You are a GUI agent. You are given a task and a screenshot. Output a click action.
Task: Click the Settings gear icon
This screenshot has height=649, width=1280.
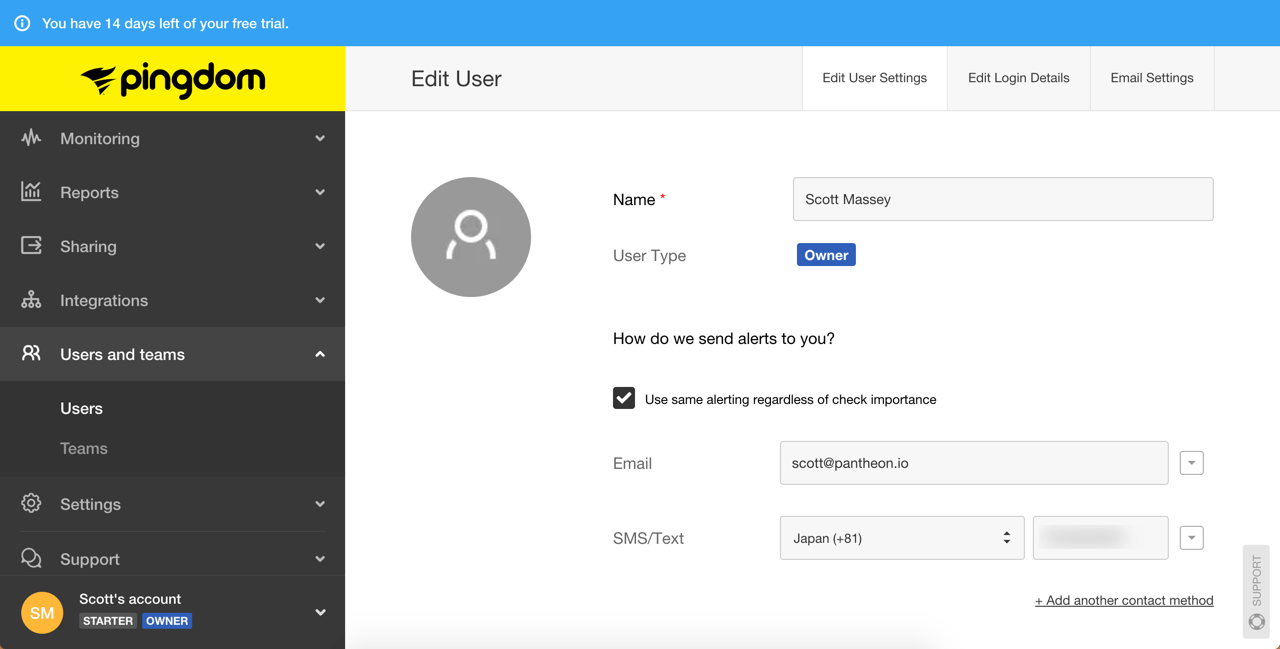[31, 504]
